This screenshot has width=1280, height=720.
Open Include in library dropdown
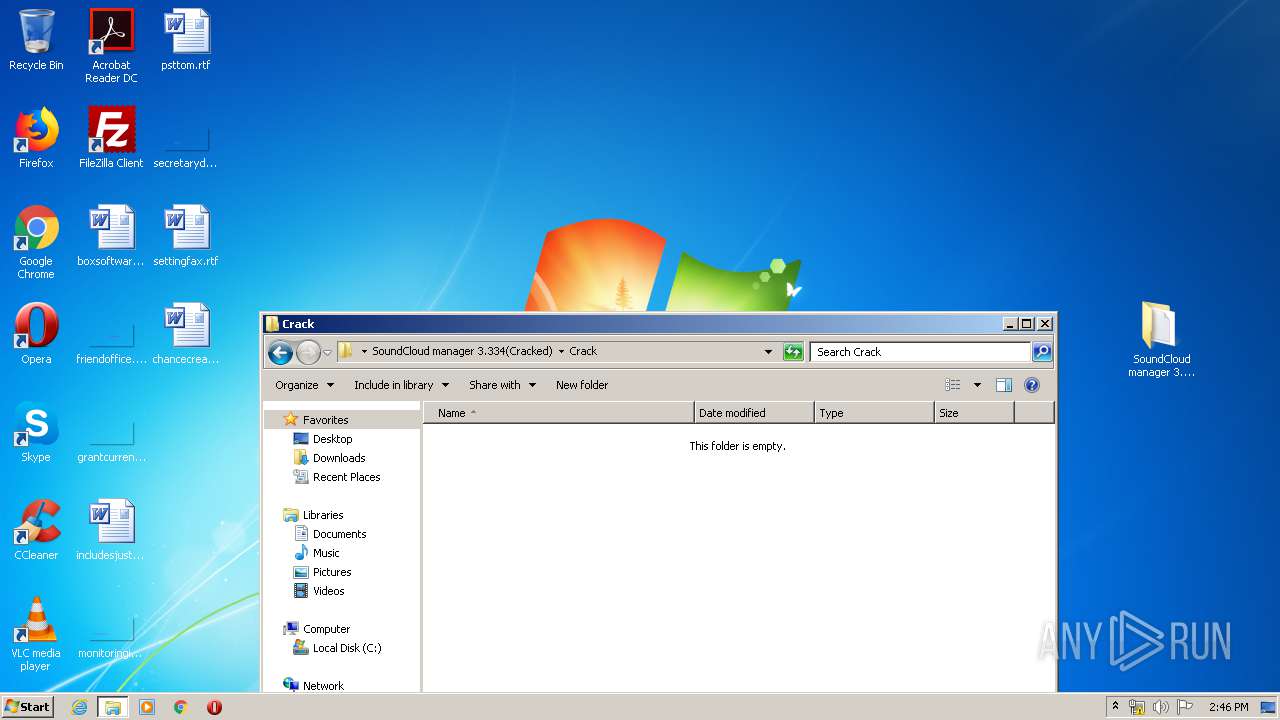(x=401, y=385)
